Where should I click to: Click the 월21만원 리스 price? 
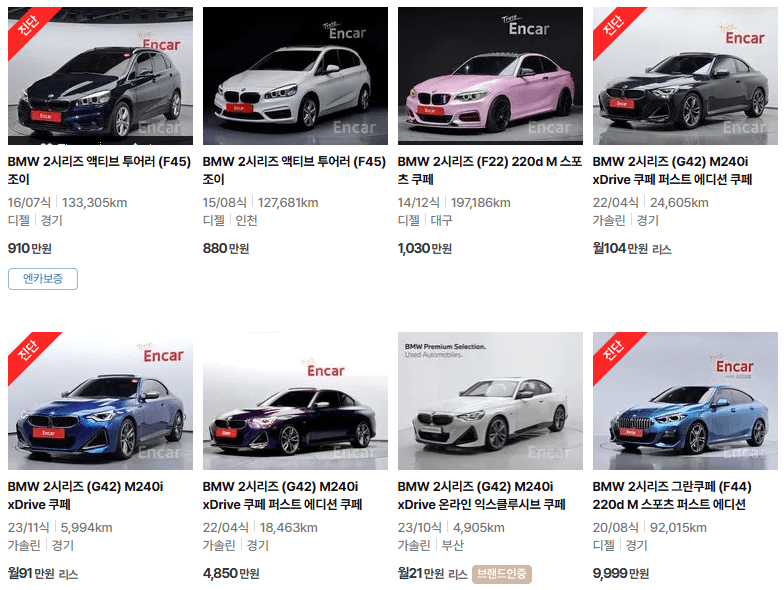(432, 574)
